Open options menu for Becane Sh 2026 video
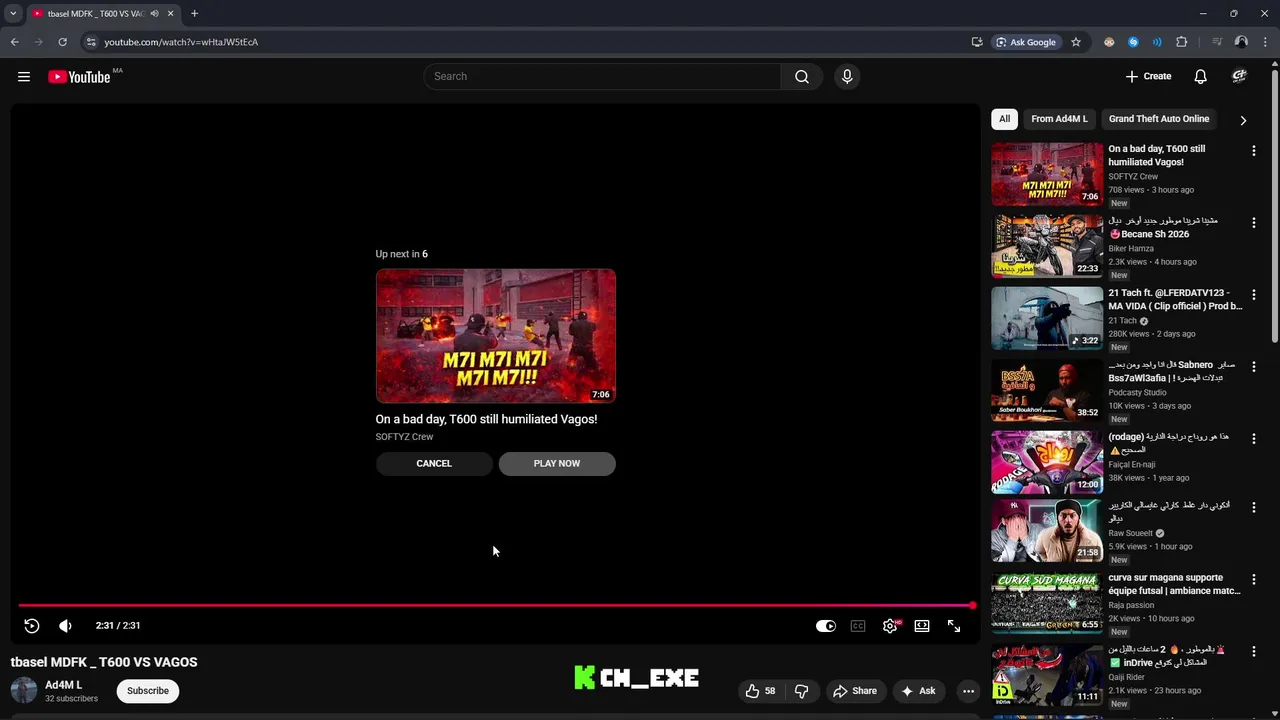This screenshot has width=1280, height=720. 1253,223
